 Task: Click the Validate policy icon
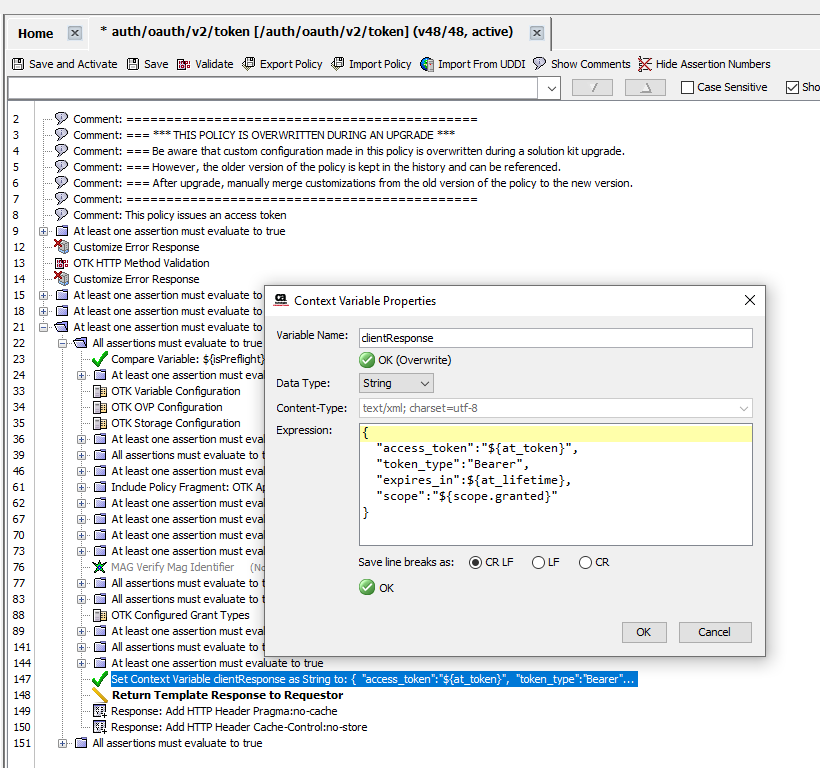pyautogui.click(x=184, y=64)
